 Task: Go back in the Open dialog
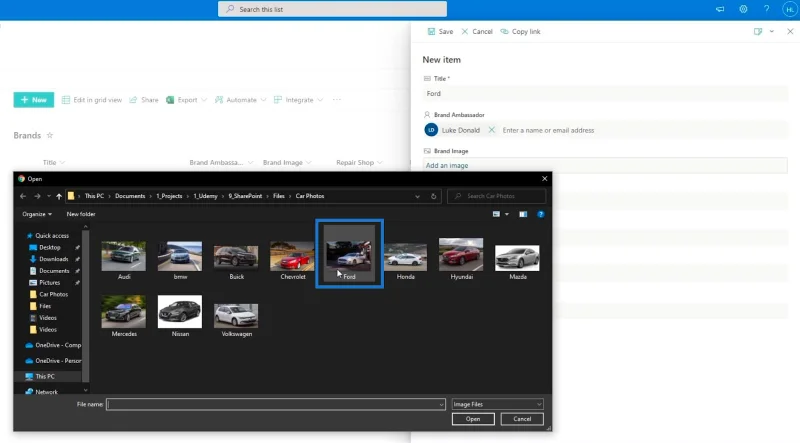click(x=23, y=196)
